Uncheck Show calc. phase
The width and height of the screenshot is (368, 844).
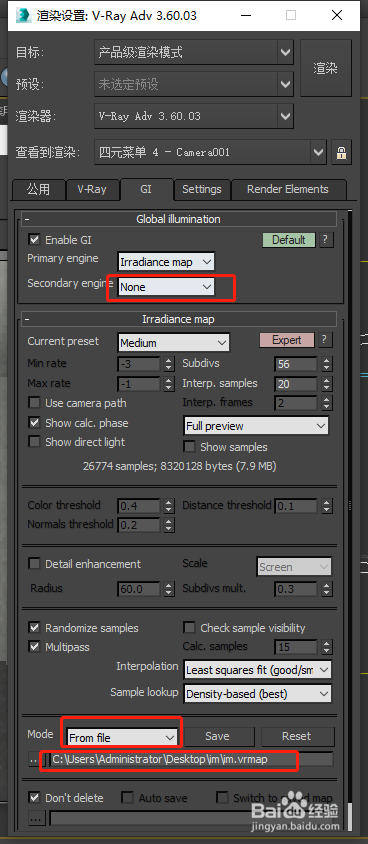pos(34,423)
